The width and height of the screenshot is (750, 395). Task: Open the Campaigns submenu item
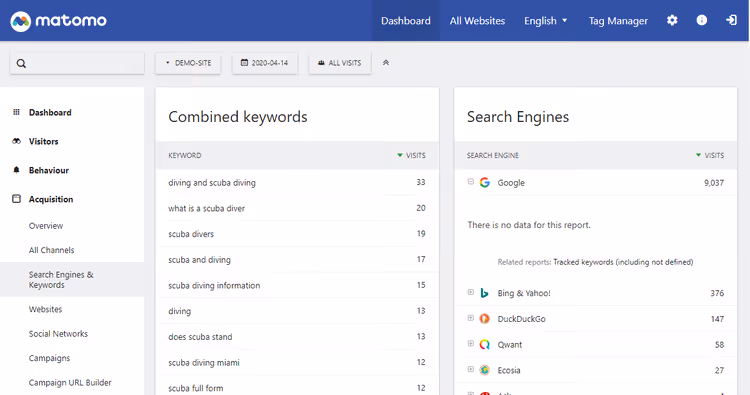[x=49, y=358]
